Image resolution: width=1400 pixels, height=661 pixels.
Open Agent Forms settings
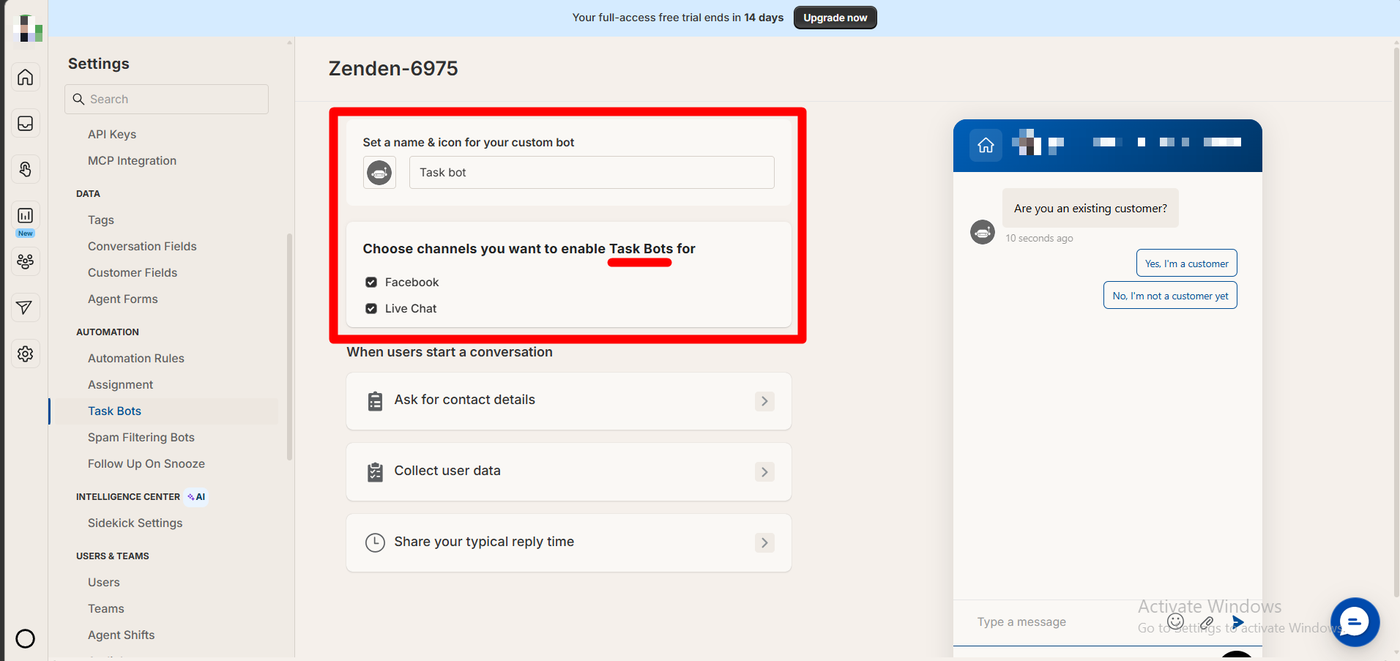(123, 299)
